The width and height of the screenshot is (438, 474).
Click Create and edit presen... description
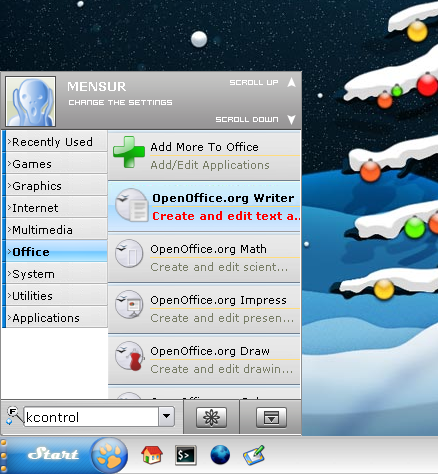coord(222,318)
